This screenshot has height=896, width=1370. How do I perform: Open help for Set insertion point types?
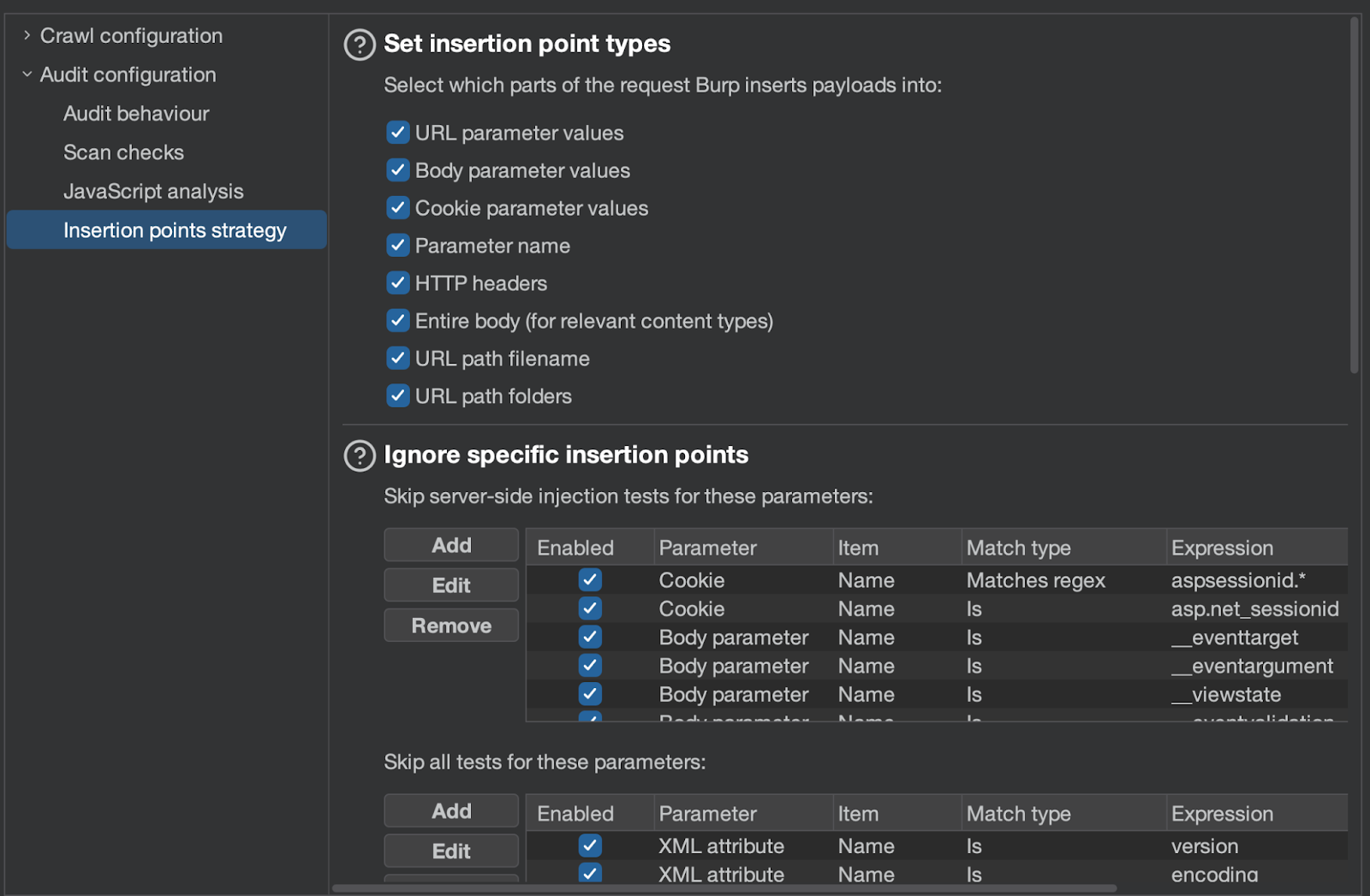(360, 45)
